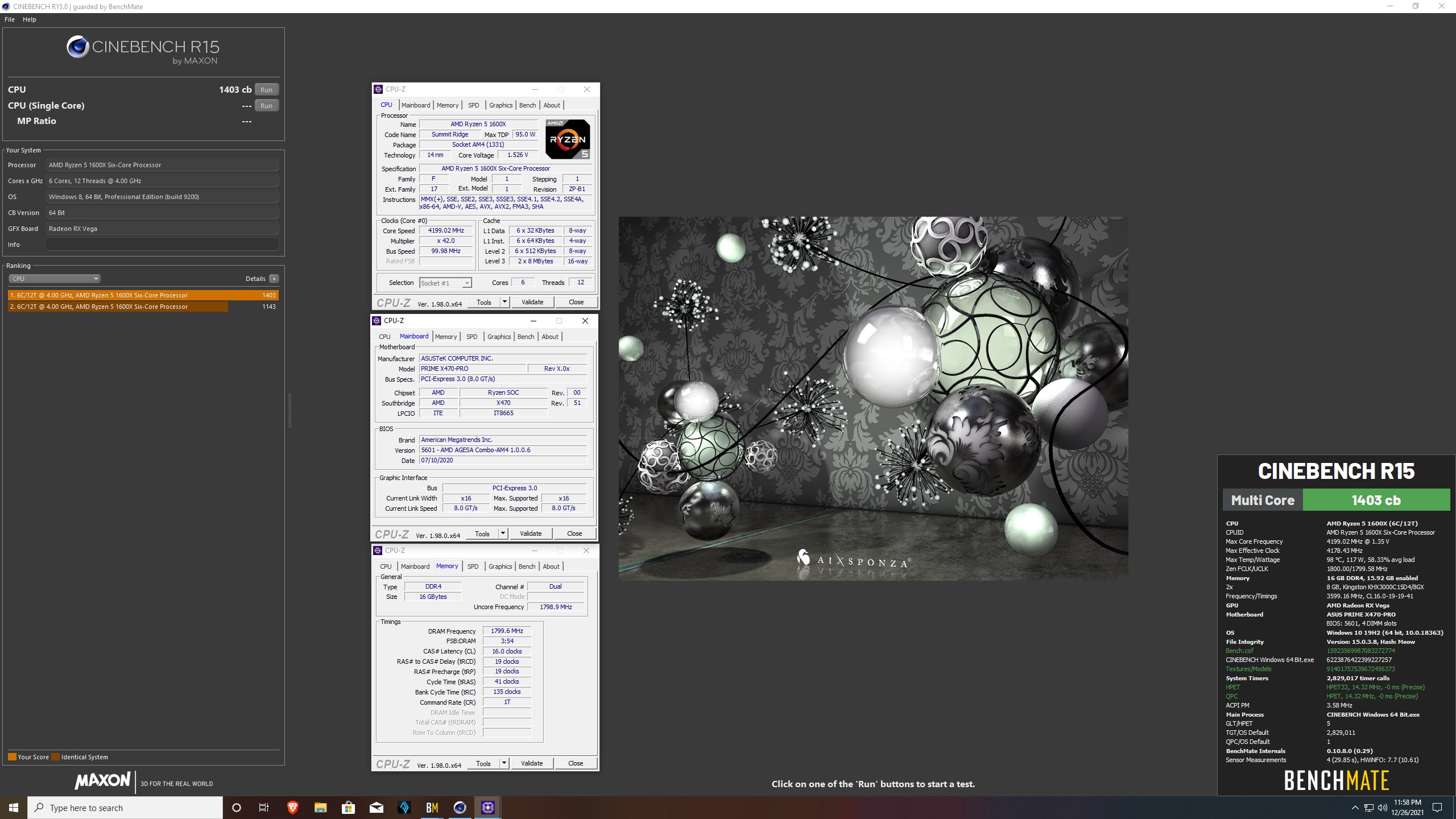Click the CPU-Z icon in the Mainboard window title bar
Viewport: 1456px width, 819px height.
coord(377,321)
